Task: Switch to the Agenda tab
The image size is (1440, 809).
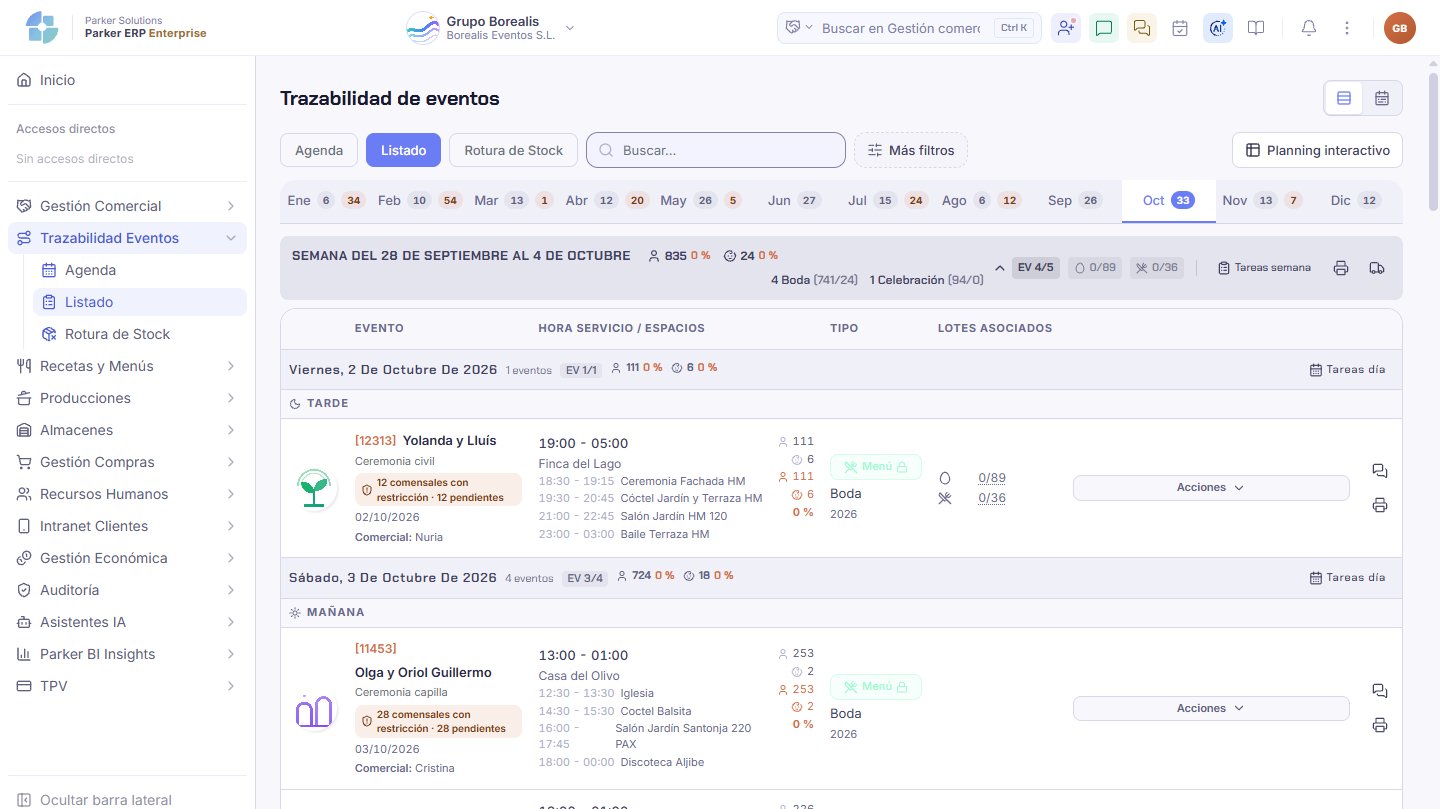Action: coord(319,150)
